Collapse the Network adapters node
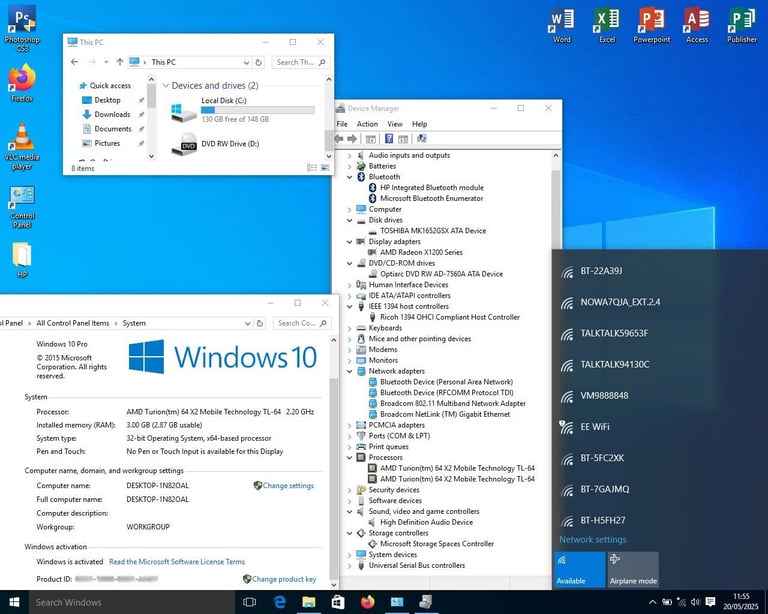This screenshot has width=768, height=614. 349,371
